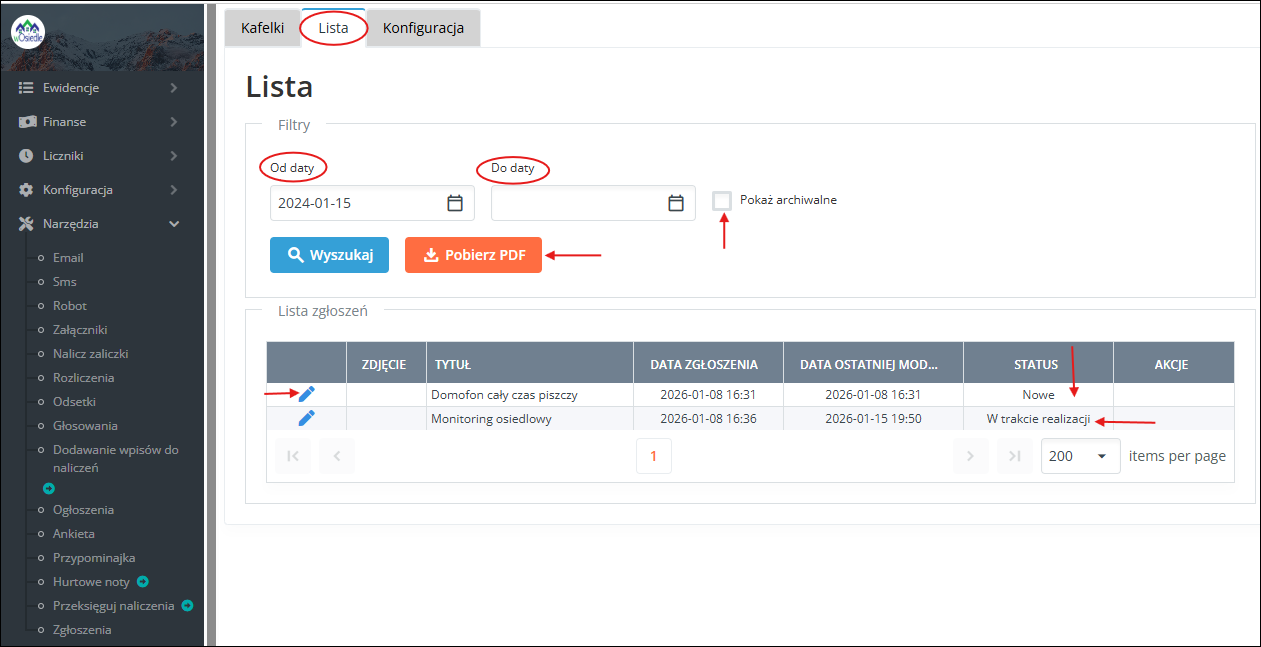This screenshot has width=1261, height=647.
Task: Open Zgłoszenia in the sidebar
Action: tap(82, 630)
